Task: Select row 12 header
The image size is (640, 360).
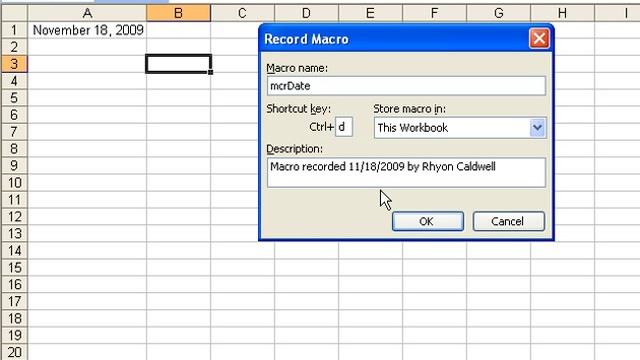Action: (14, 216)
